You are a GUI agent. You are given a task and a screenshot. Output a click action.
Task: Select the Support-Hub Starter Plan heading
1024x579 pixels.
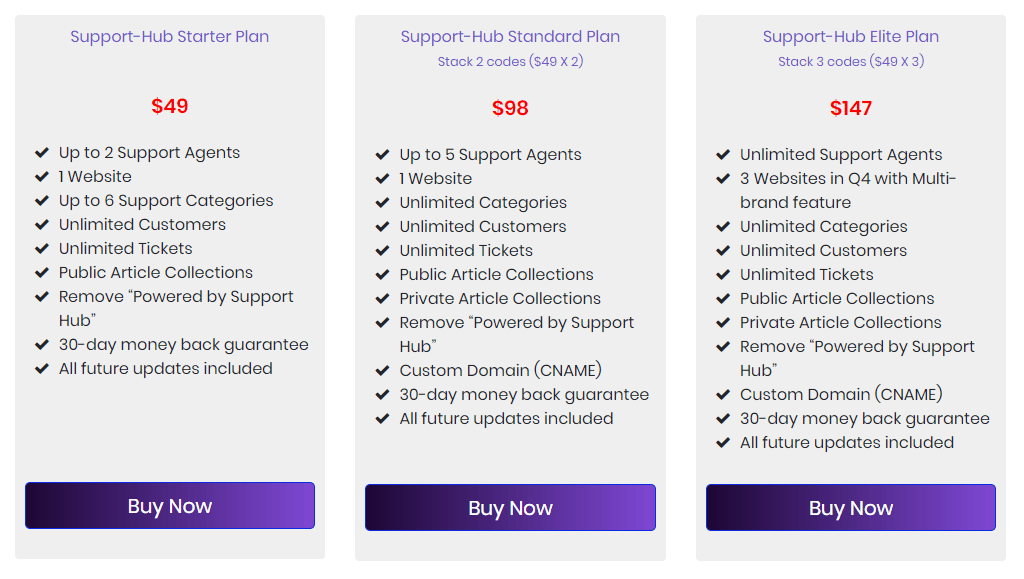[x=169, y=36]
